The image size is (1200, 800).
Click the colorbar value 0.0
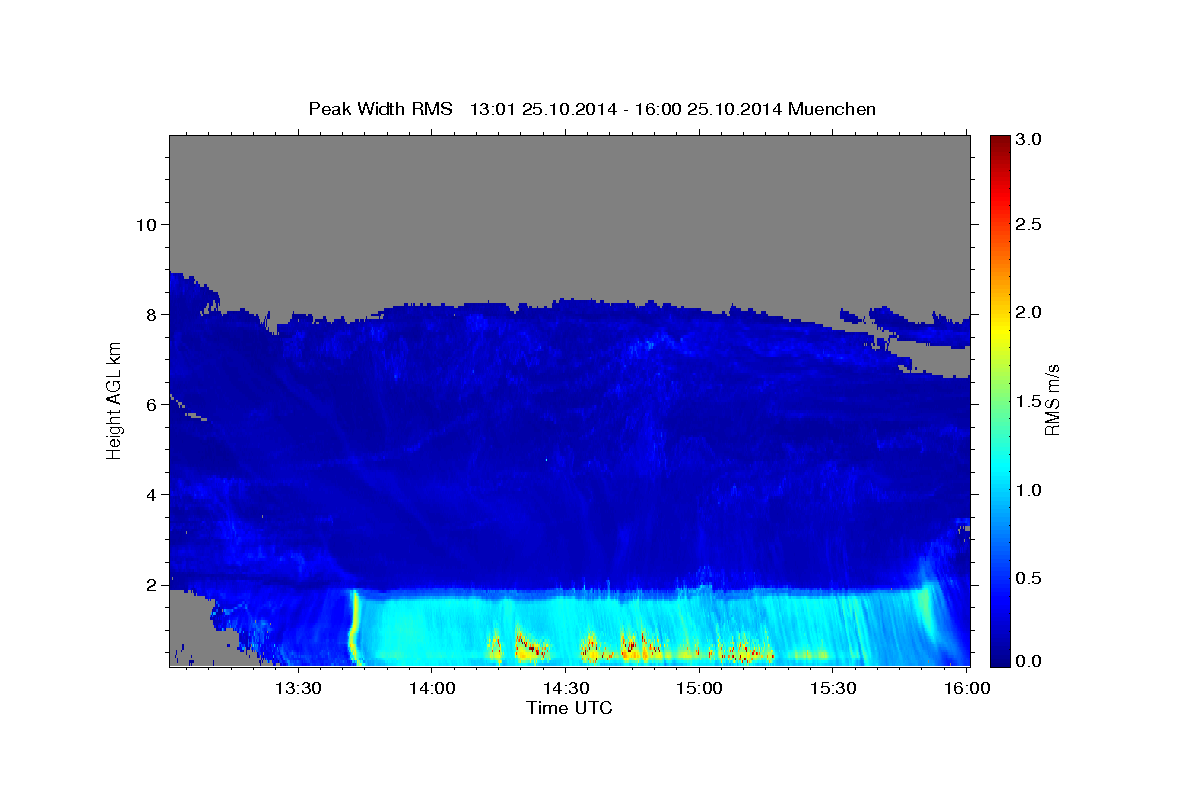(x=1030, y=661)
